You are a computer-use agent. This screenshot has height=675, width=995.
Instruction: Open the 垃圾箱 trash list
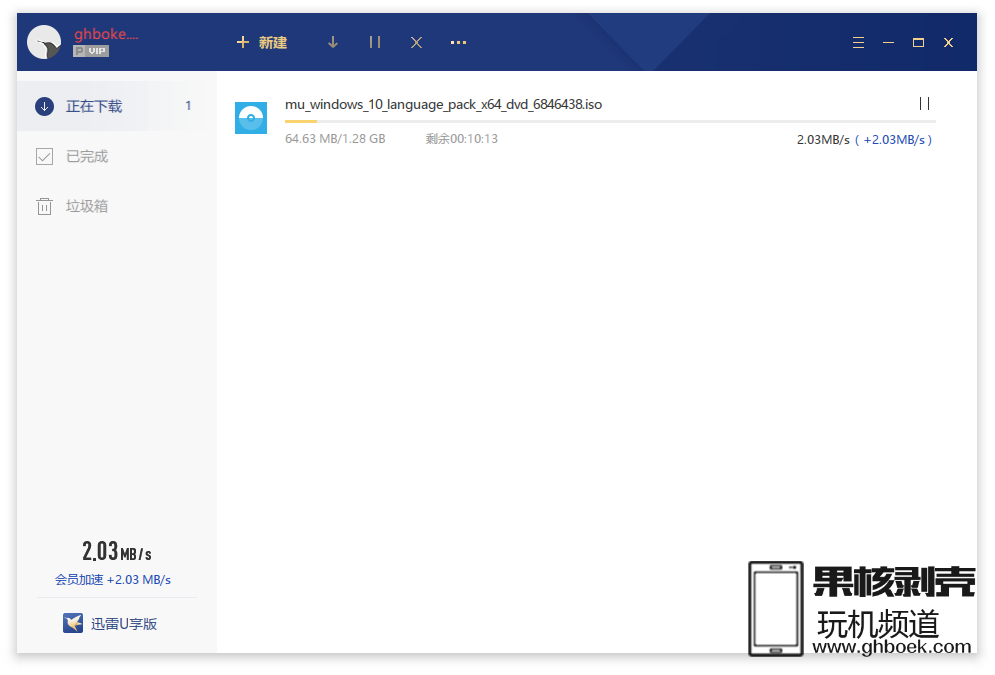coord(87,206)
